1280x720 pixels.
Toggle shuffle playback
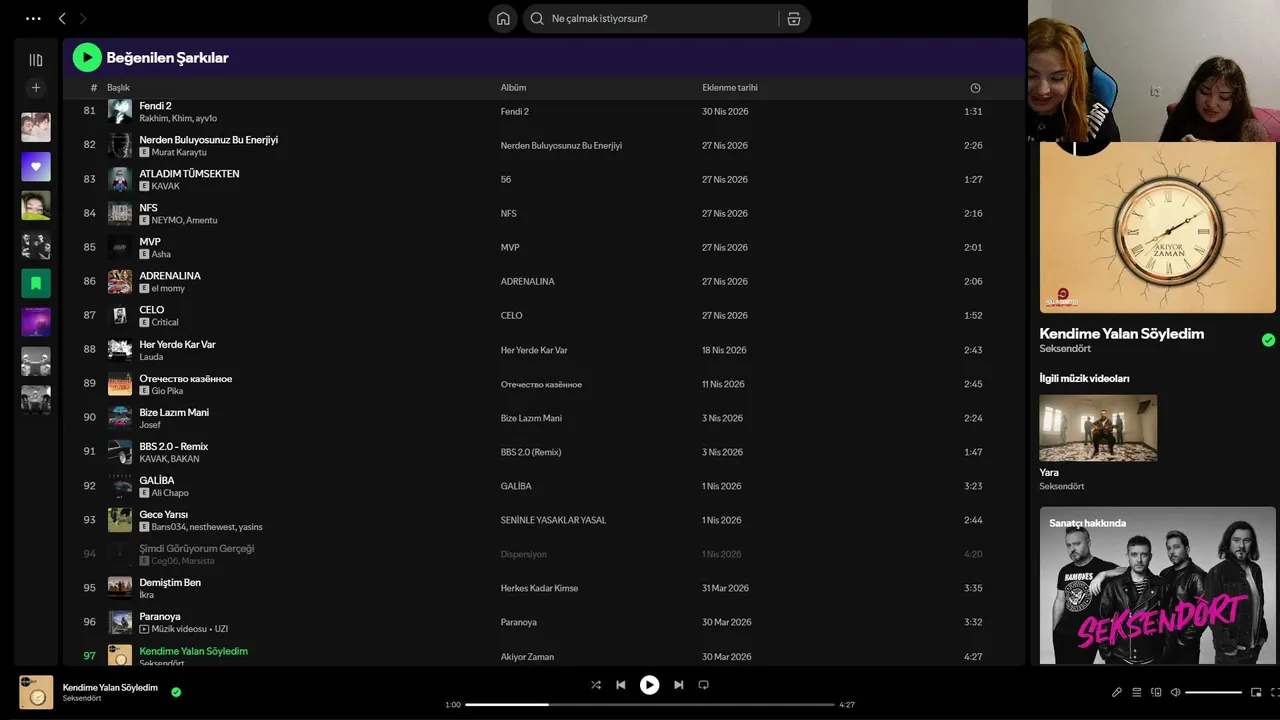coord(596,685)
